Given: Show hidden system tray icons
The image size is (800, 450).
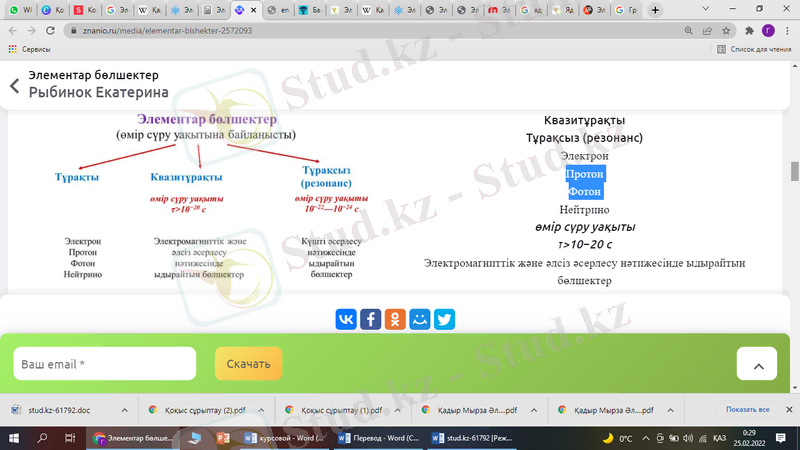Looking at the screenshot, I should click(x=646, y=438).
